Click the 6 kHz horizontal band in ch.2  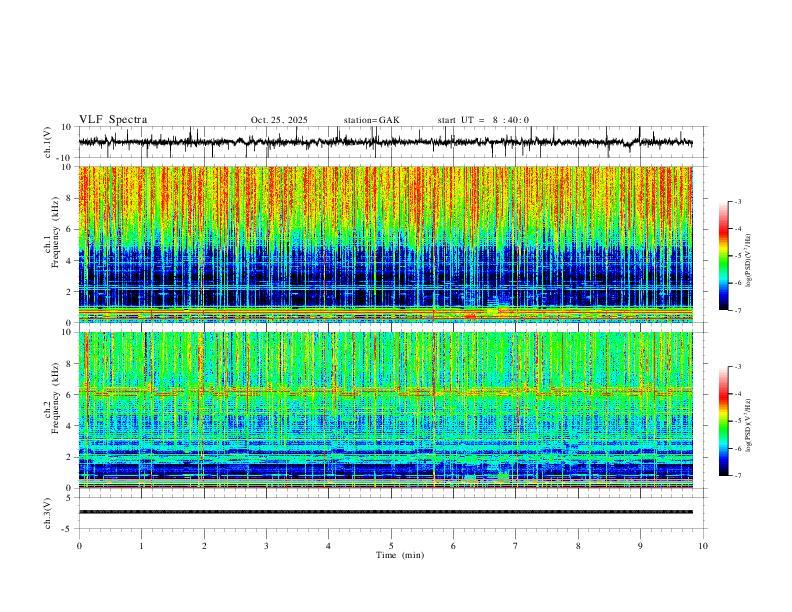coord(385,391)
